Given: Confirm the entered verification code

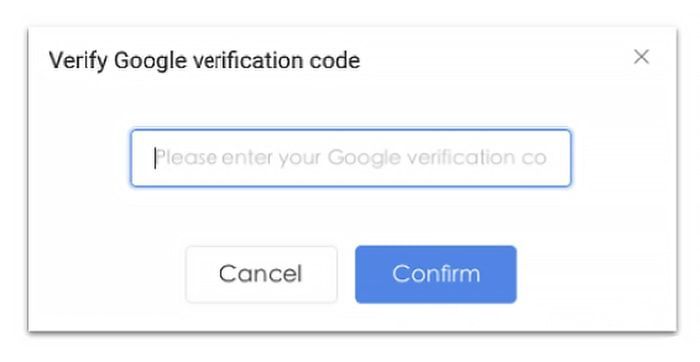Looking at the screenshot, I should [x=436, y=274].
